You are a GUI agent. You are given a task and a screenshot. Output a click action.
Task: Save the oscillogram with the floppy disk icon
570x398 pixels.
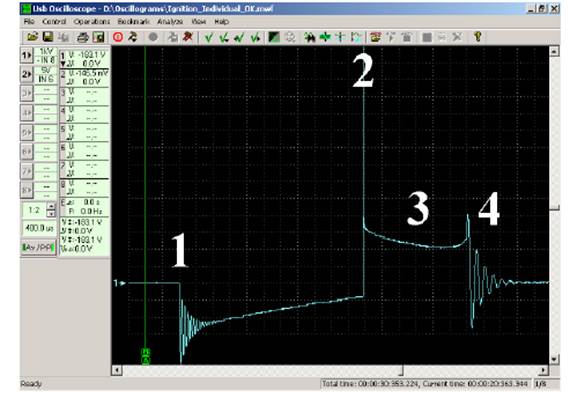[x=48, y=37]
